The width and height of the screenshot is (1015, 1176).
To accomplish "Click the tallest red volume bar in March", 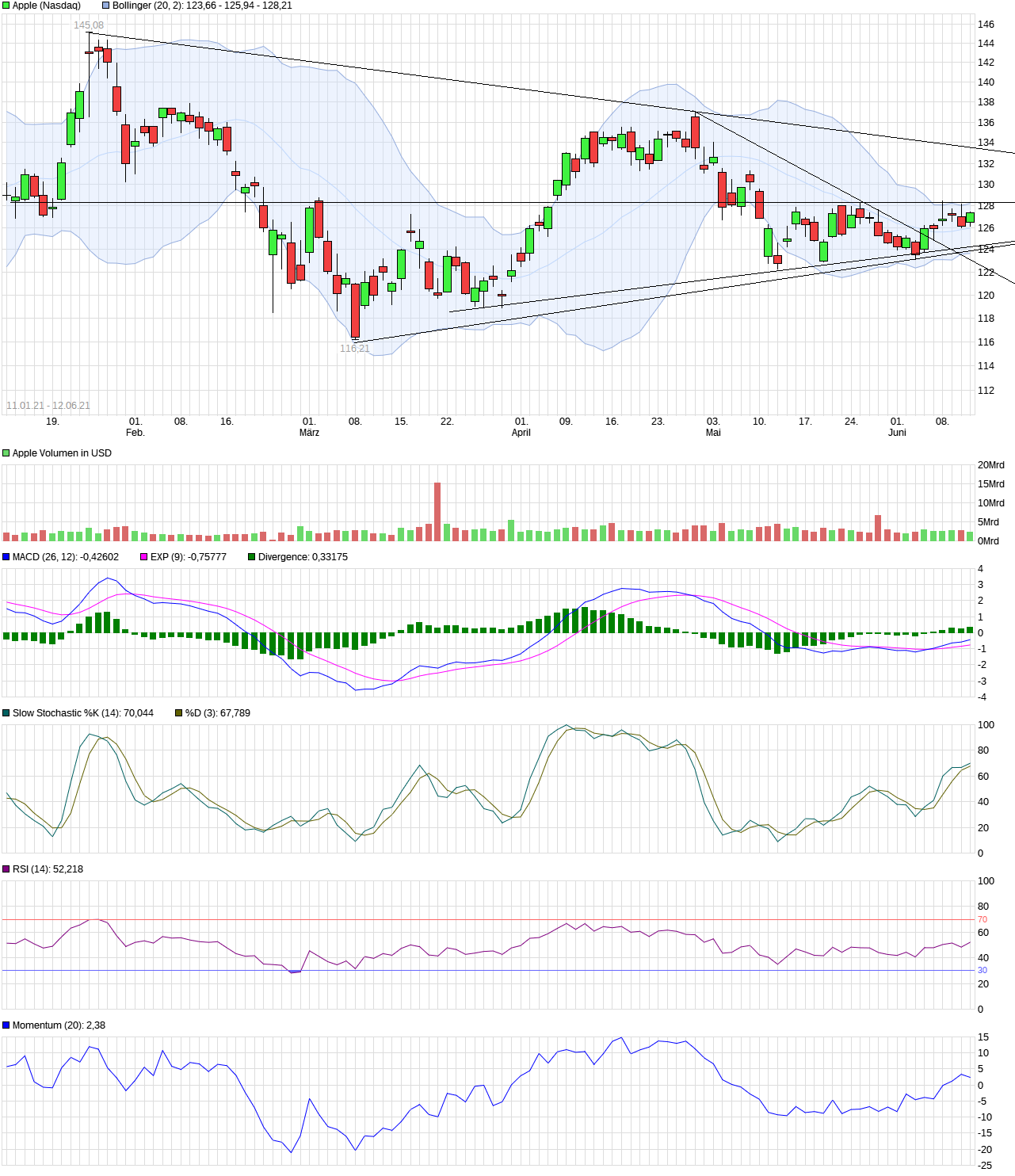I will tap(437, 512).
